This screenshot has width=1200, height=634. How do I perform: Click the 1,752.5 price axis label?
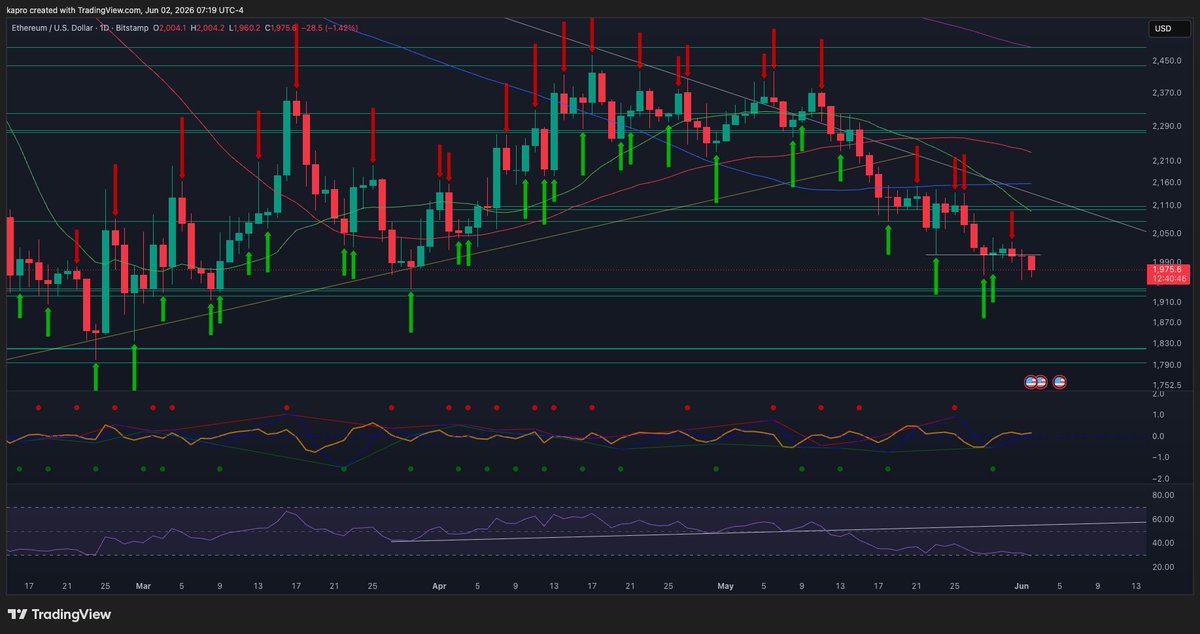point(1168,385)
